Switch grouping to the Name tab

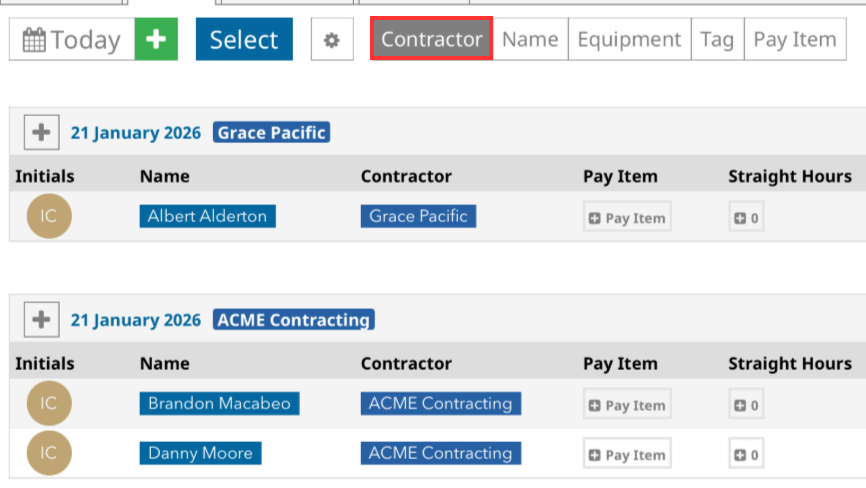[x=530, y=40]
